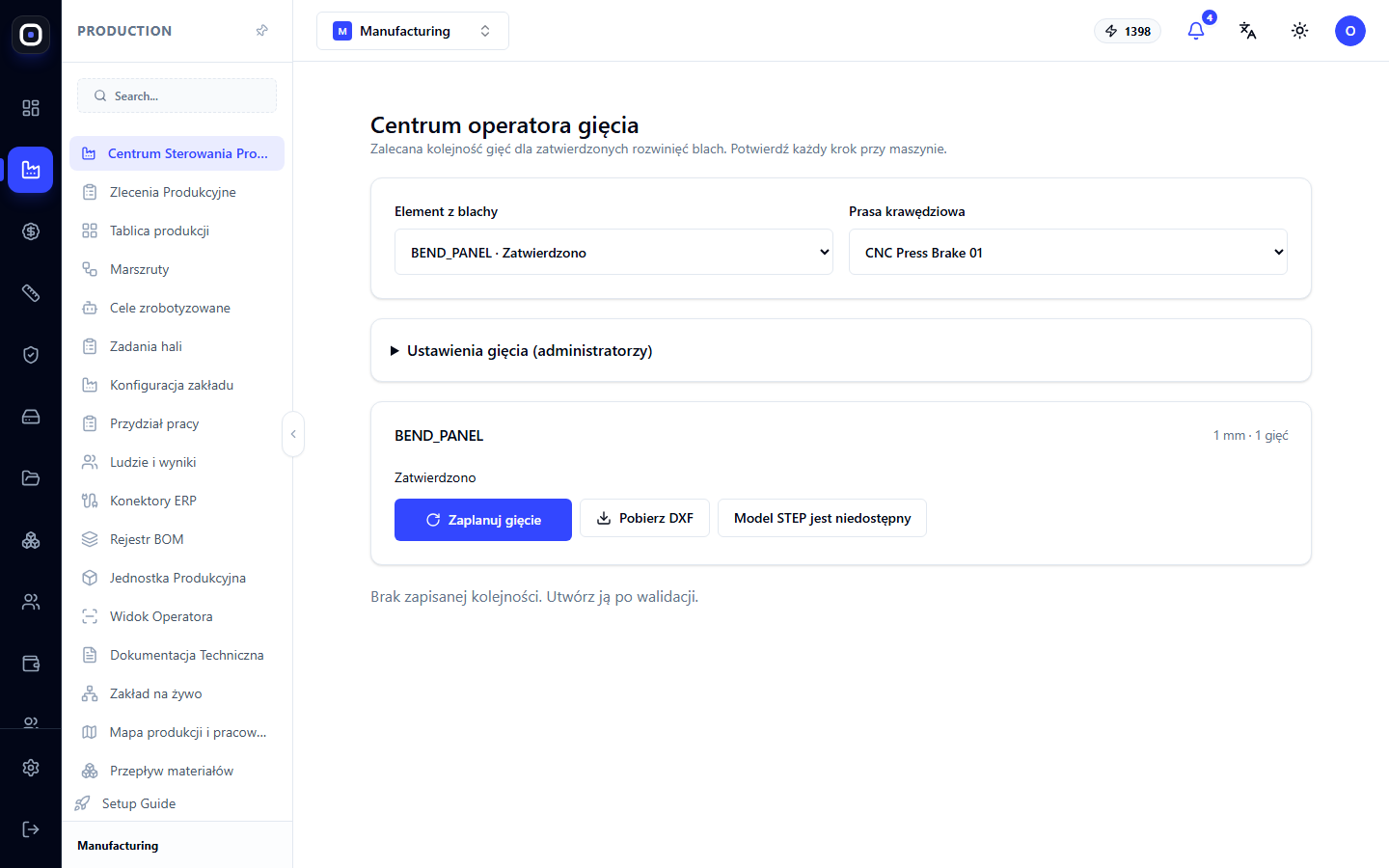Go to Widok Operatora
The image size is (1389, 868).
pyautogui.click(x=177, y=616)
